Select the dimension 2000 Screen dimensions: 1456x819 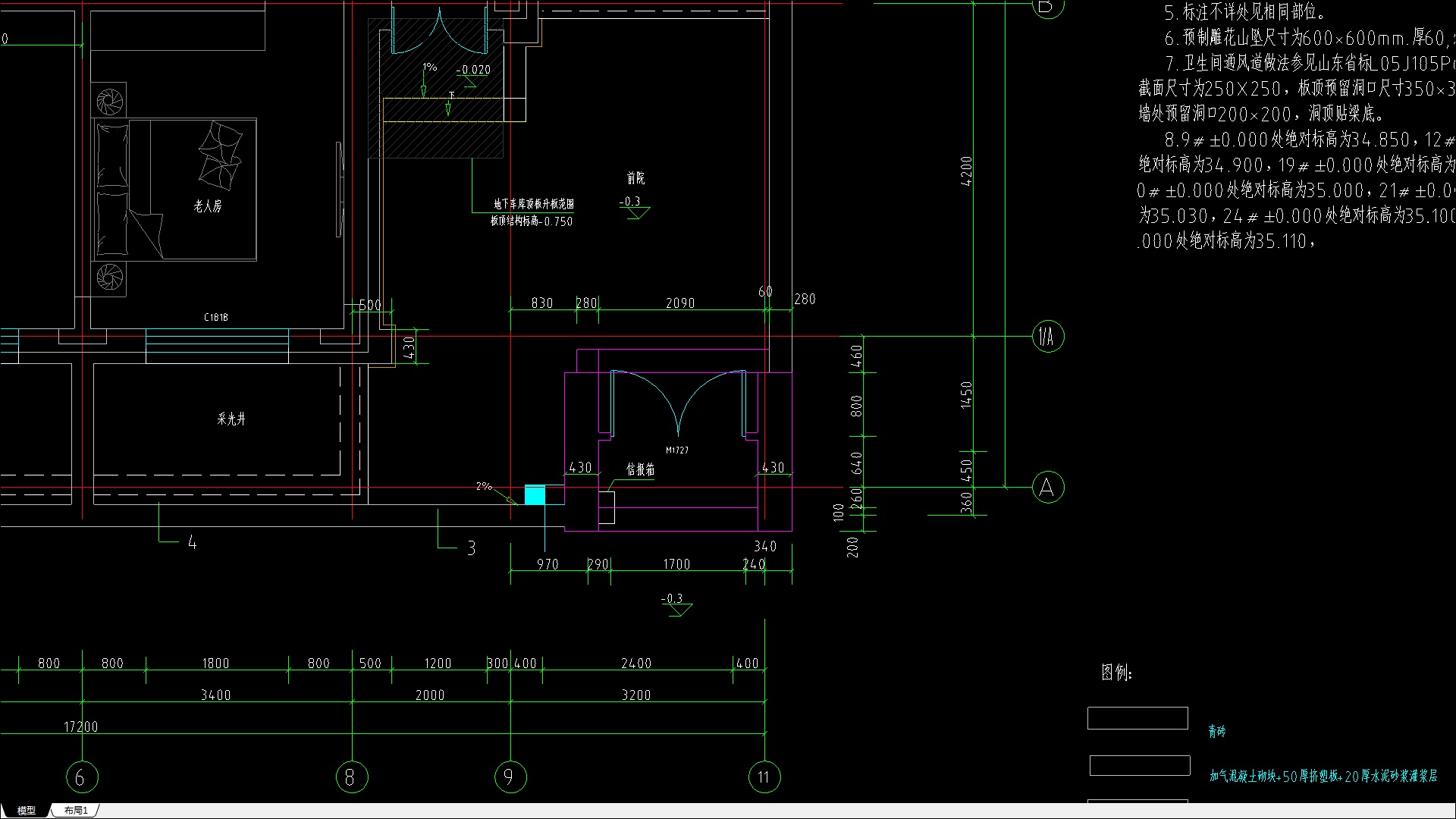click(x=430, y=695)
